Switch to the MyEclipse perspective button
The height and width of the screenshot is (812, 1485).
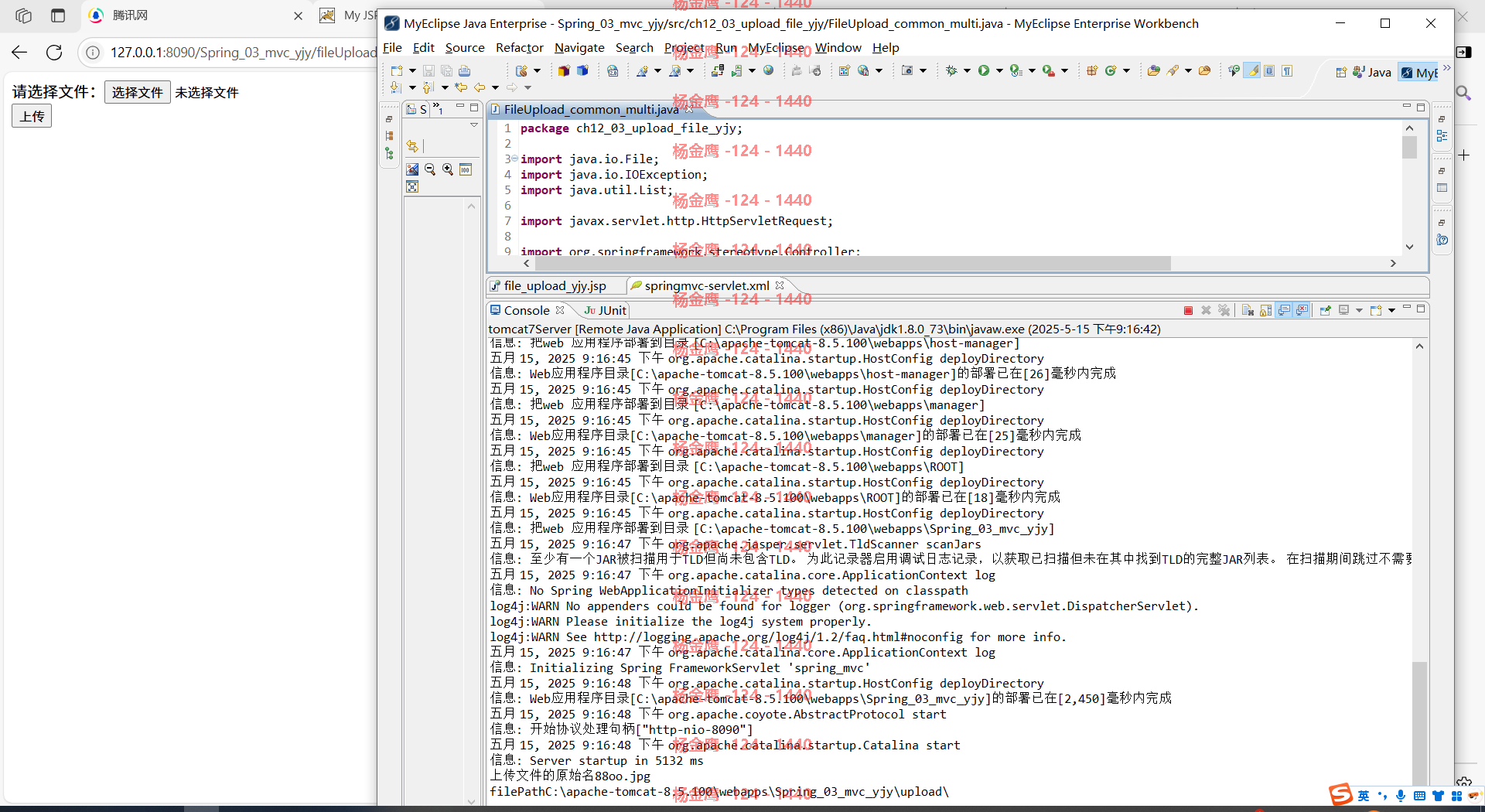coord(1418,72)
